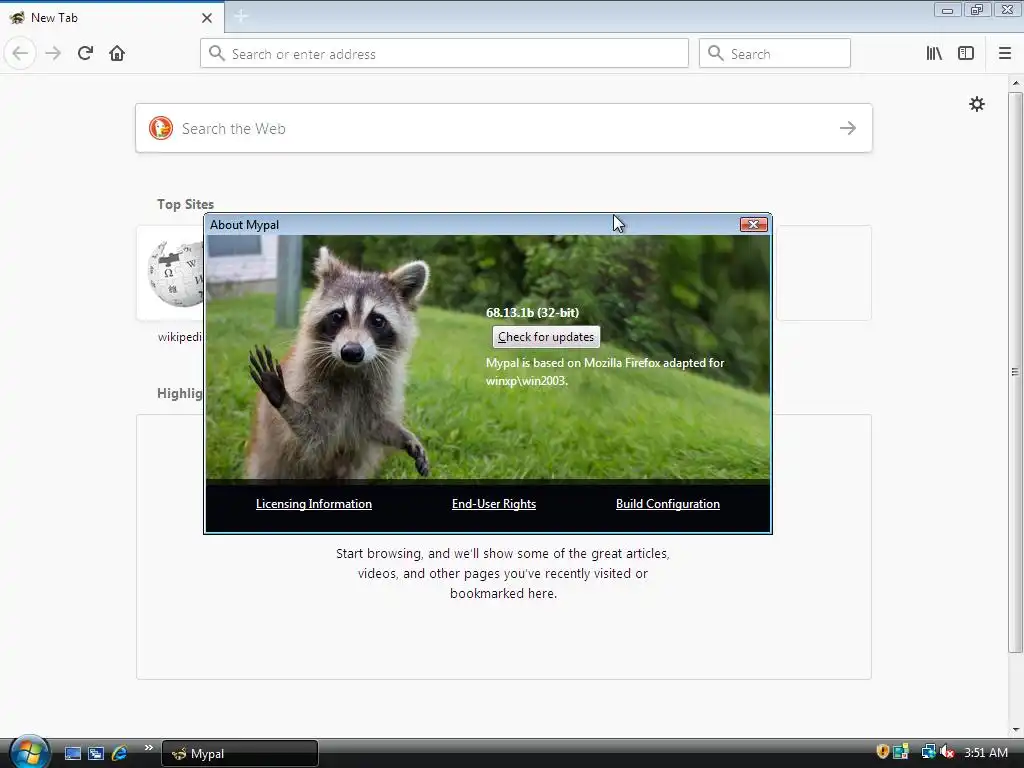Reload the current page

click(x=85, y=53)
